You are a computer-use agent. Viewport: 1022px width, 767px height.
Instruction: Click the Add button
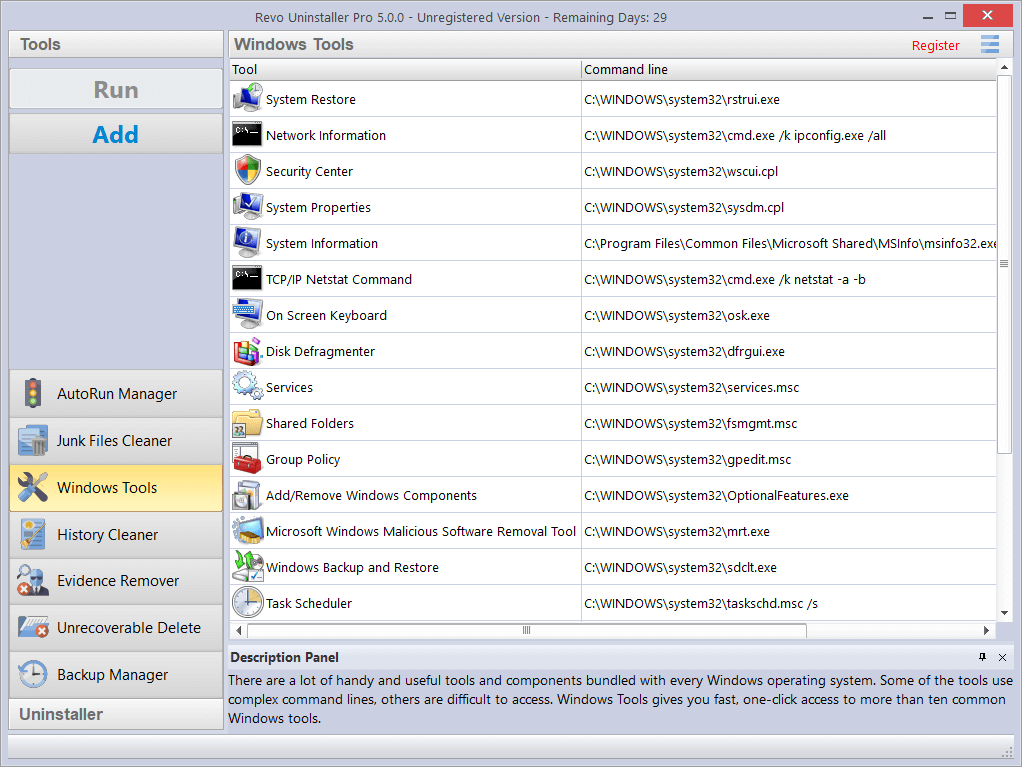coord(116,134)
